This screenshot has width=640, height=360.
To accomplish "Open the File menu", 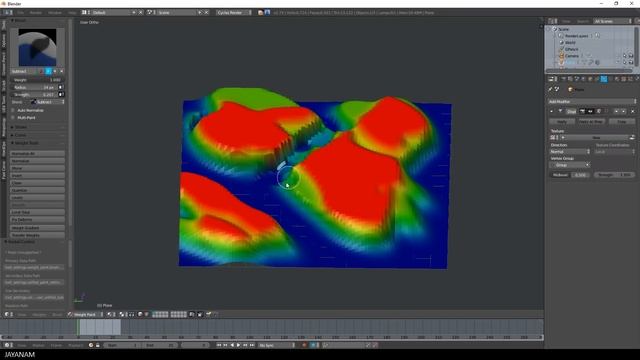I will [20, 13].
